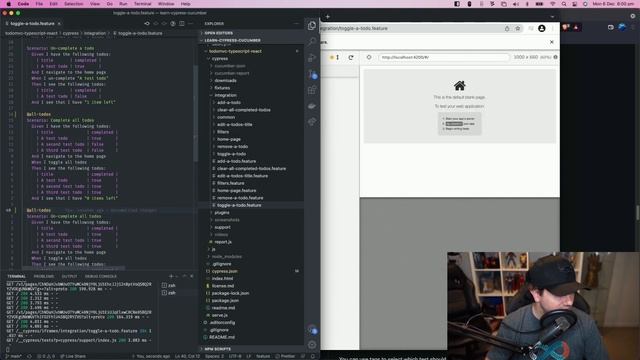The height and width of the screenshot is (360, 640).
Task: Open the Code menu in the menu bar
Action: click(23, 4)
